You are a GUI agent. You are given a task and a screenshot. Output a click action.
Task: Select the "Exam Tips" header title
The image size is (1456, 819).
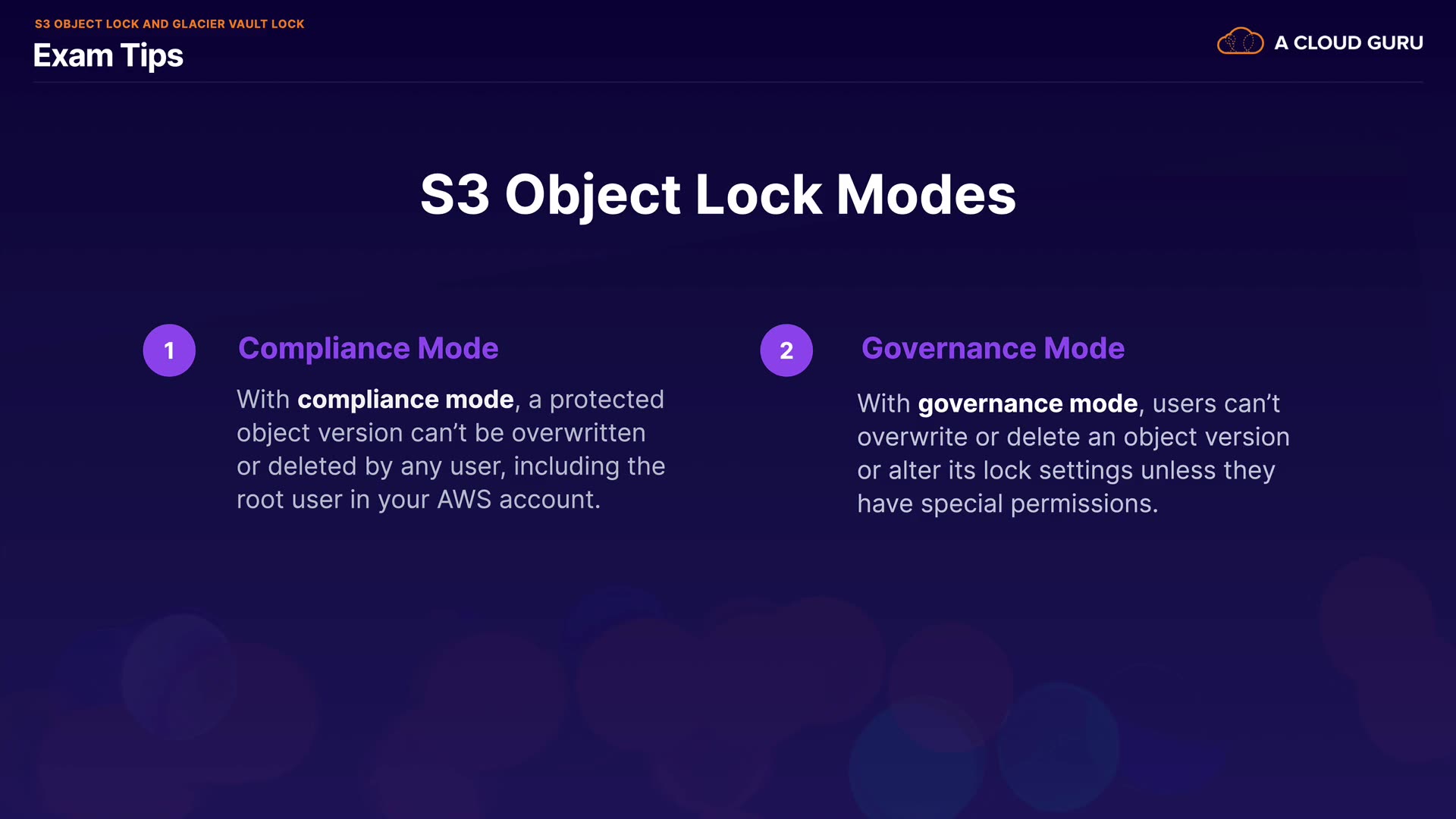108,56
